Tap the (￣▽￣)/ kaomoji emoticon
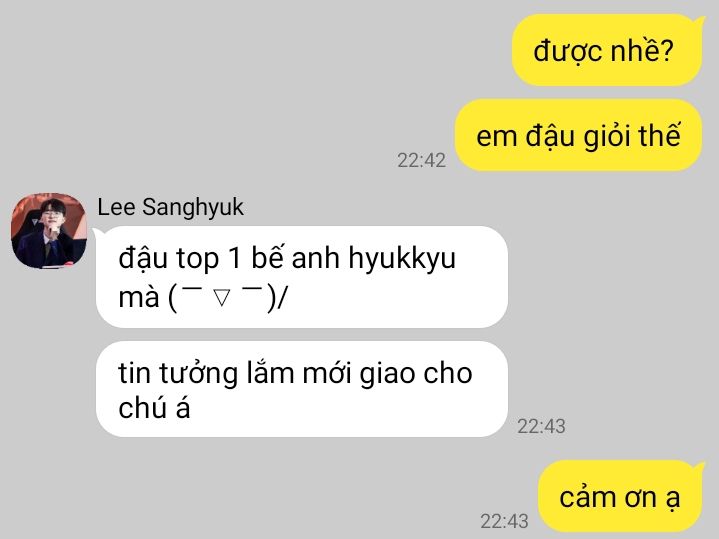719x539 pixels. [x=227, y=298]
